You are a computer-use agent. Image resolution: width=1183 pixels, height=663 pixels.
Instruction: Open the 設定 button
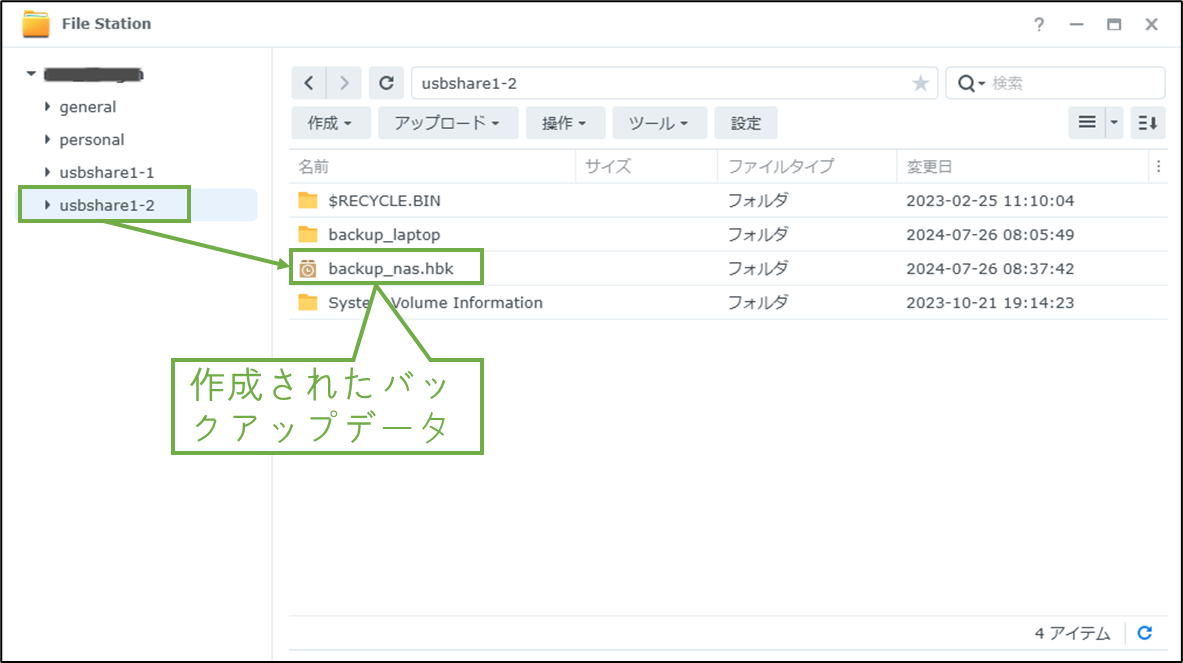(745, 122)
